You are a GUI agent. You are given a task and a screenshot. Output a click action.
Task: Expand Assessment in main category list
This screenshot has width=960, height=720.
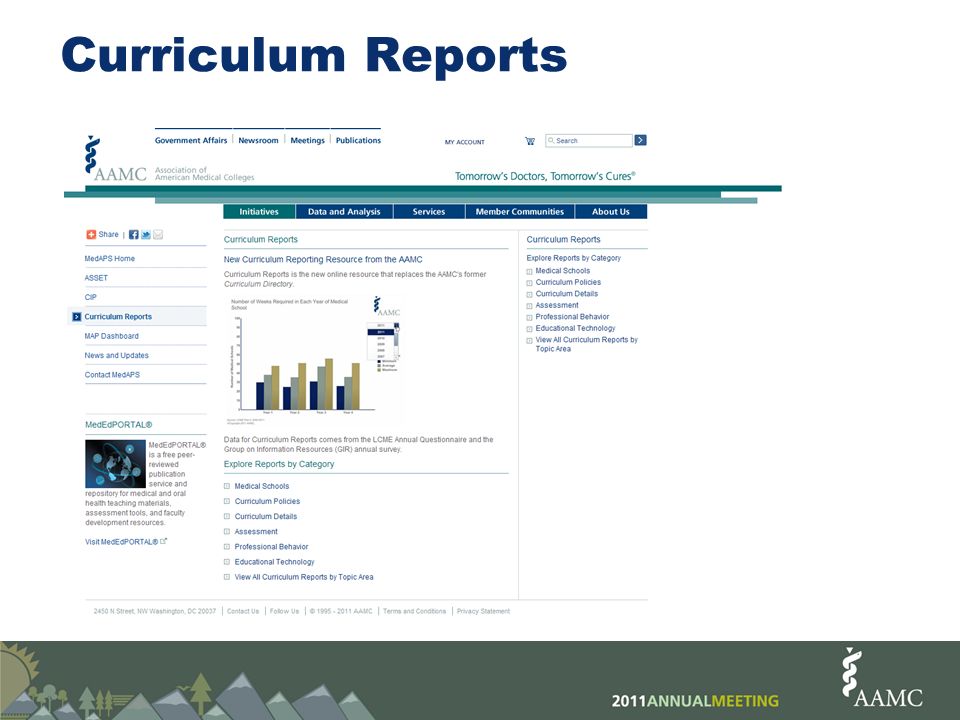pos(256,531)
